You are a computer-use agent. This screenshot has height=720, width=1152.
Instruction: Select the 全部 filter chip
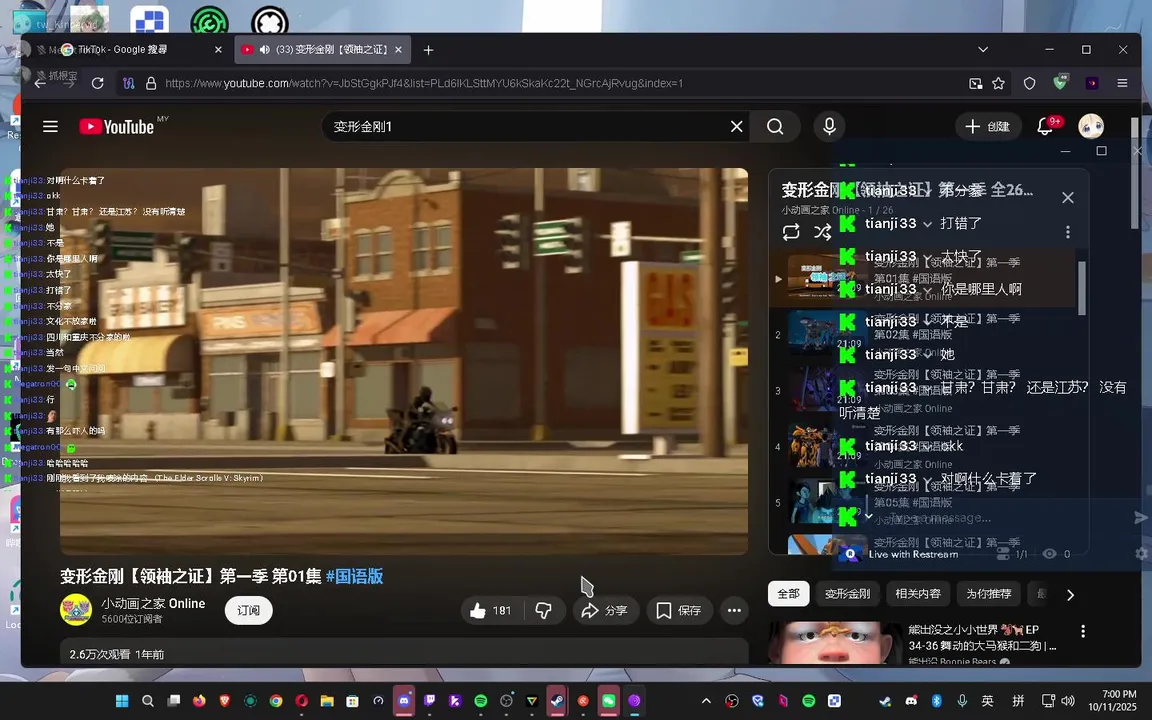point(788,594)
